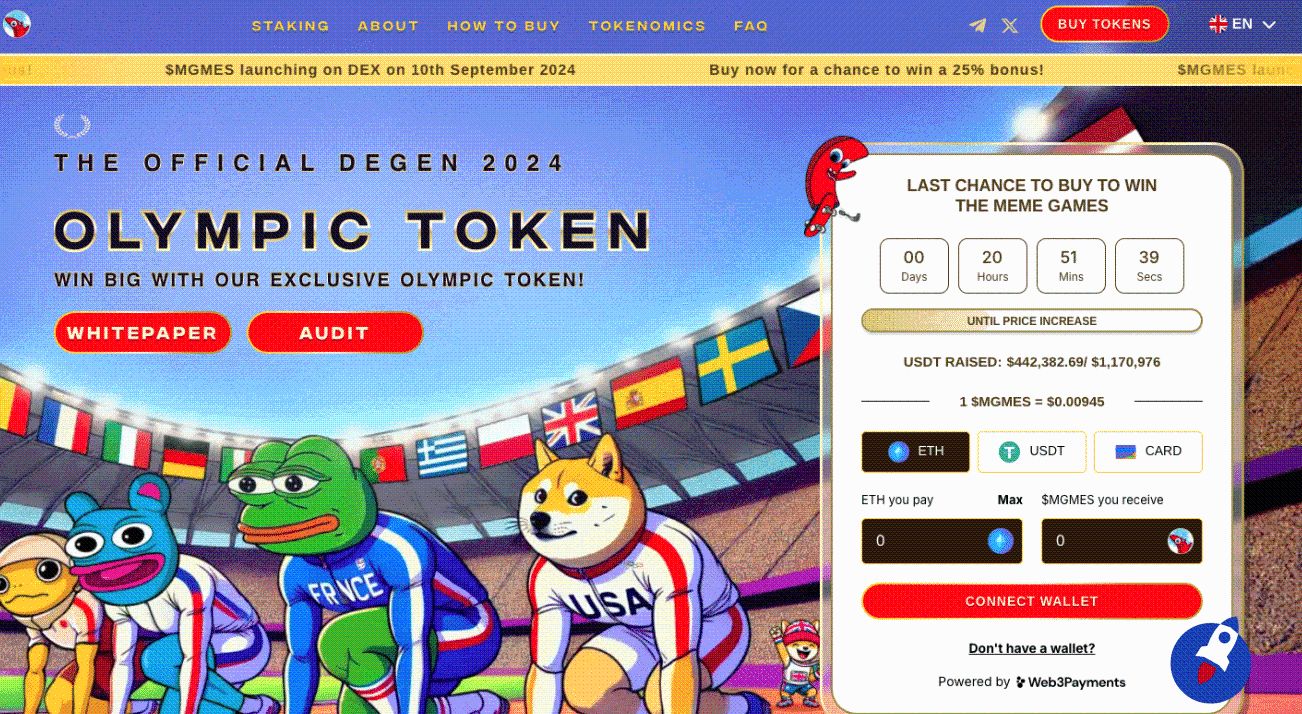Click the MGMES token icon in receive field

(x=1180, y=541)
